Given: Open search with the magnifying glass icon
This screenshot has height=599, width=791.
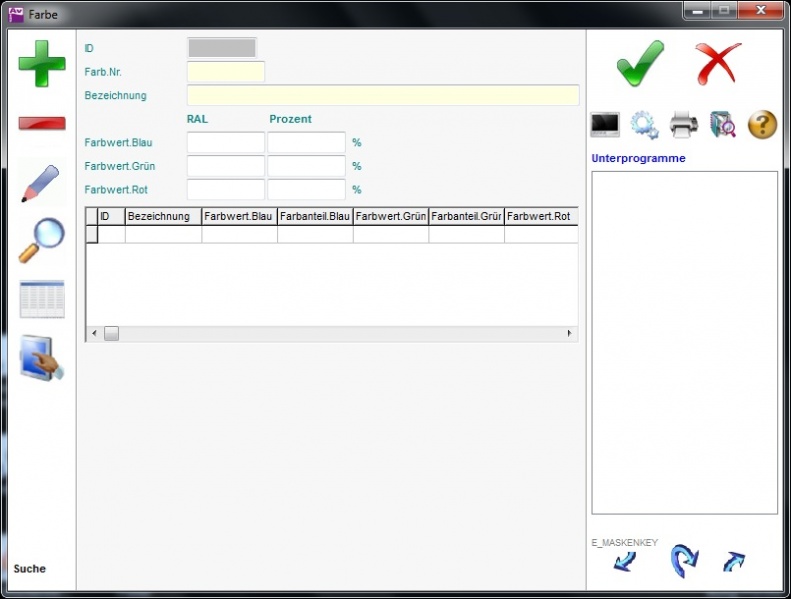Looking at the screenshot, I should point(42,240).
